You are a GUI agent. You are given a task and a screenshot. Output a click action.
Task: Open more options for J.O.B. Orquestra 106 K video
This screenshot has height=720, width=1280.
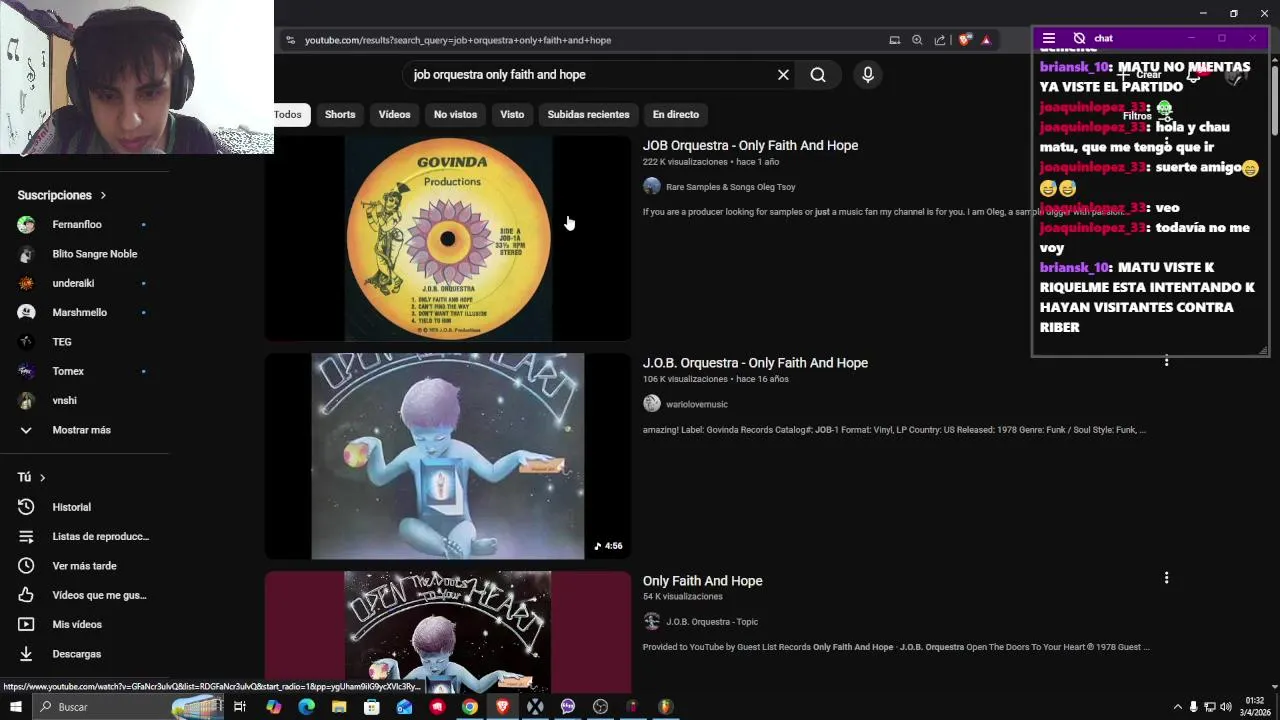click(x=1166, y=360)
